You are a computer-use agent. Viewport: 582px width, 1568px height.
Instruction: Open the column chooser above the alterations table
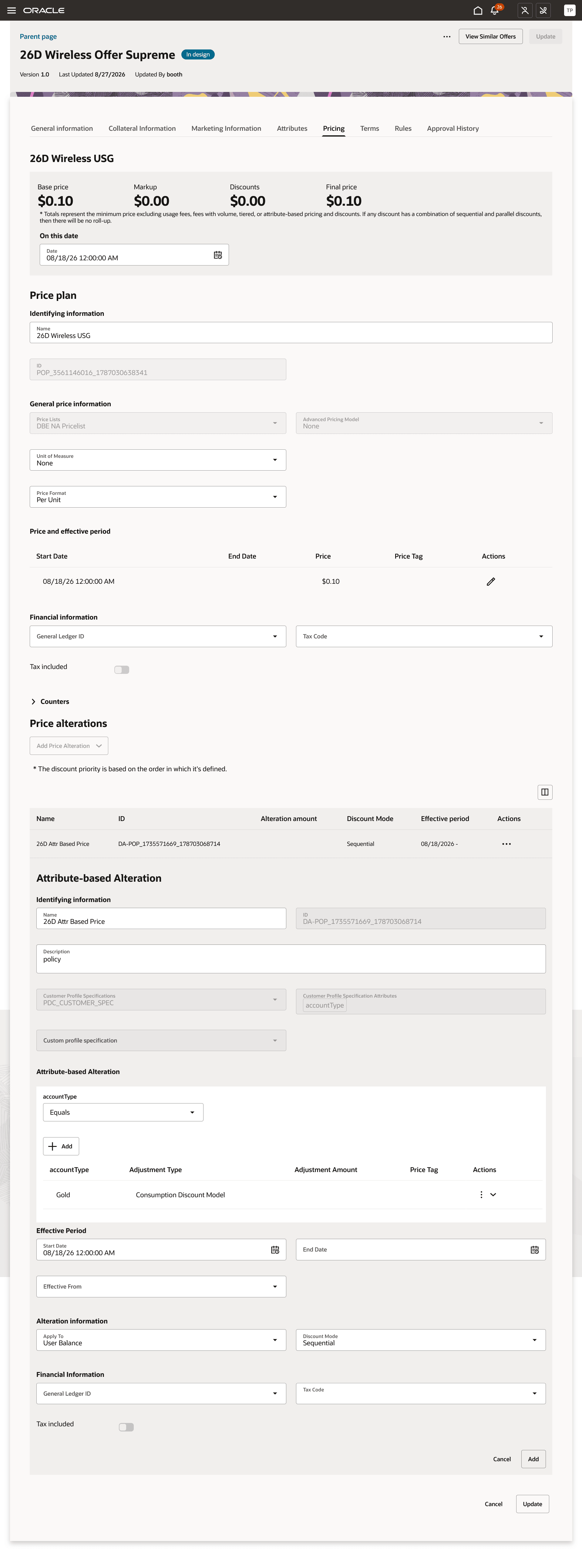(545, 792)
